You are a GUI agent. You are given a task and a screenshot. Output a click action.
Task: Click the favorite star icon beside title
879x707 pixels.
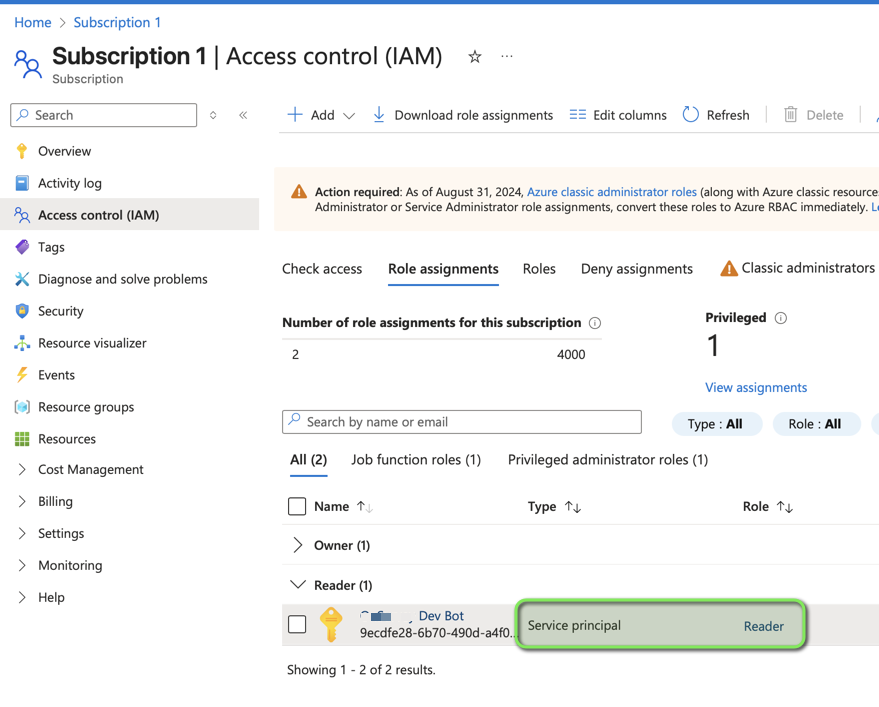point(475,57)
